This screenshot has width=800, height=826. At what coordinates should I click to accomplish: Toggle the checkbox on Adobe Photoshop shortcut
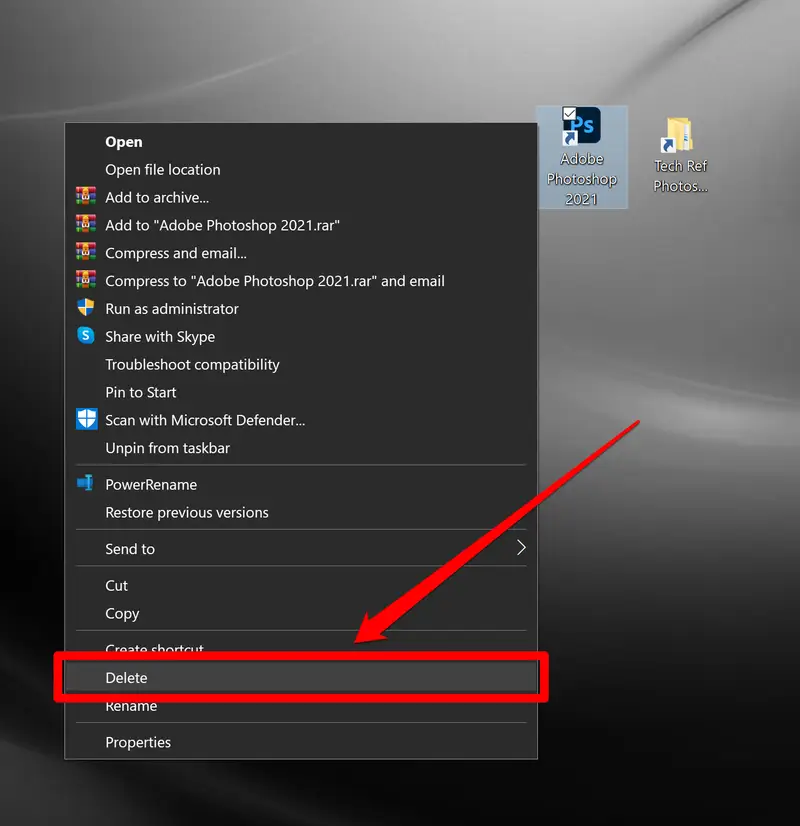[x=569, y=113]
